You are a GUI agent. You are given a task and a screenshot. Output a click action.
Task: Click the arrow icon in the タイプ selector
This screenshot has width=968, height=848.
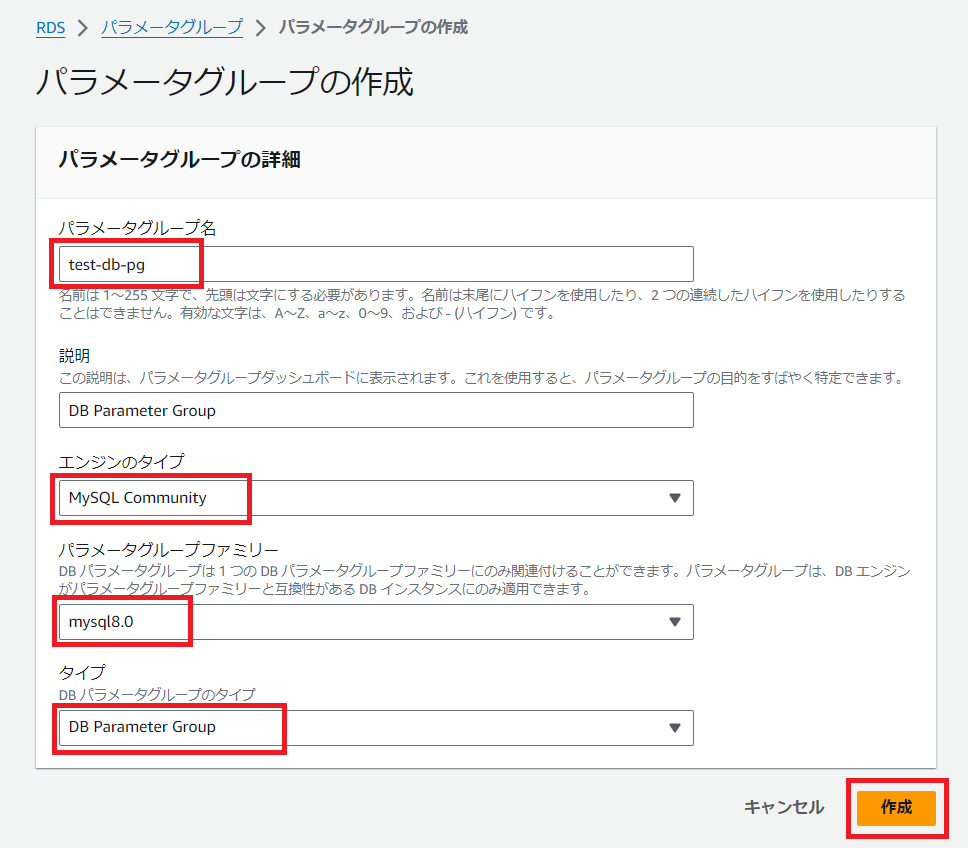(674, 727)
